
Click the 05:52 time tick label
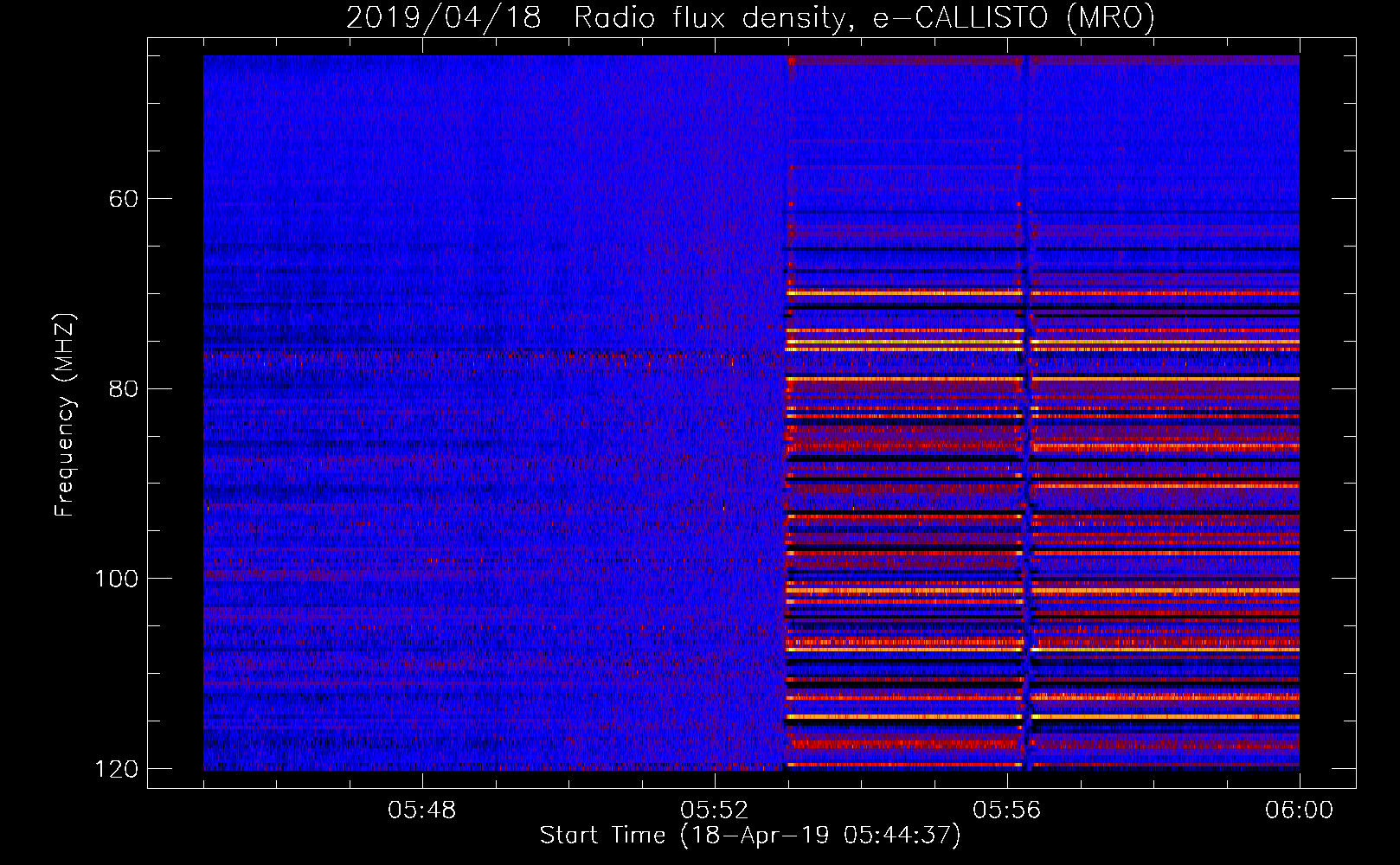[714, 811]
